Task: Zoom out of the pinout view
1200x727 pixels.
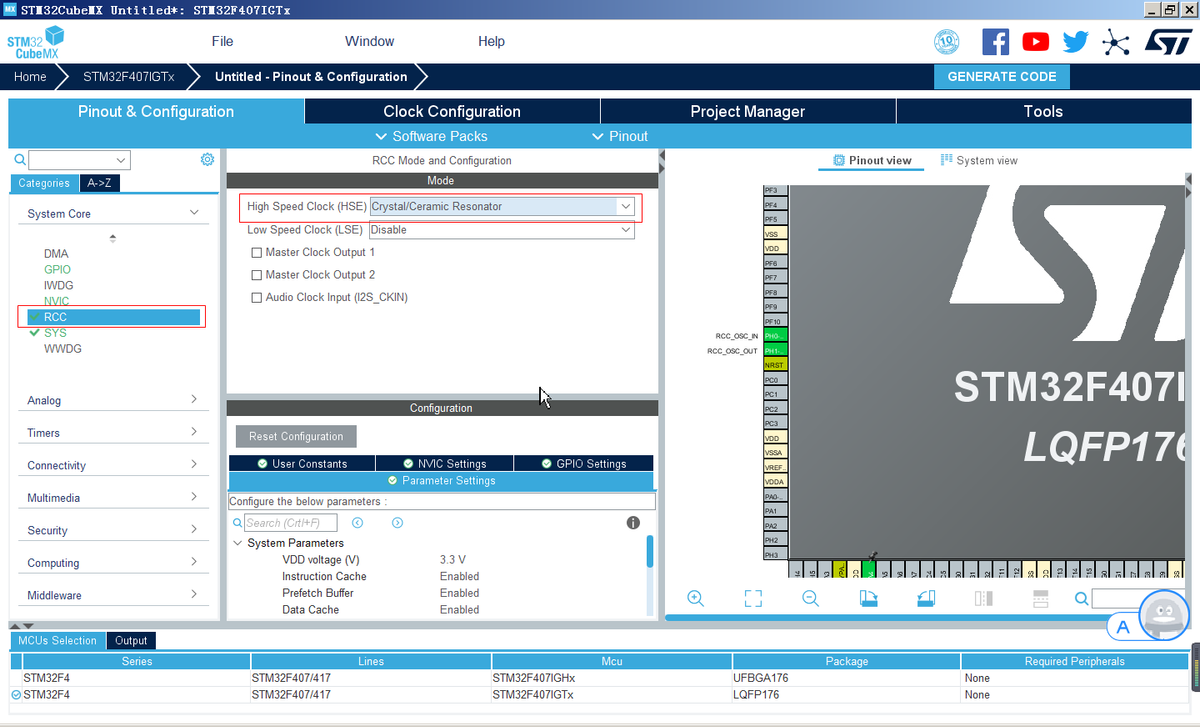Action: (811, 598)
